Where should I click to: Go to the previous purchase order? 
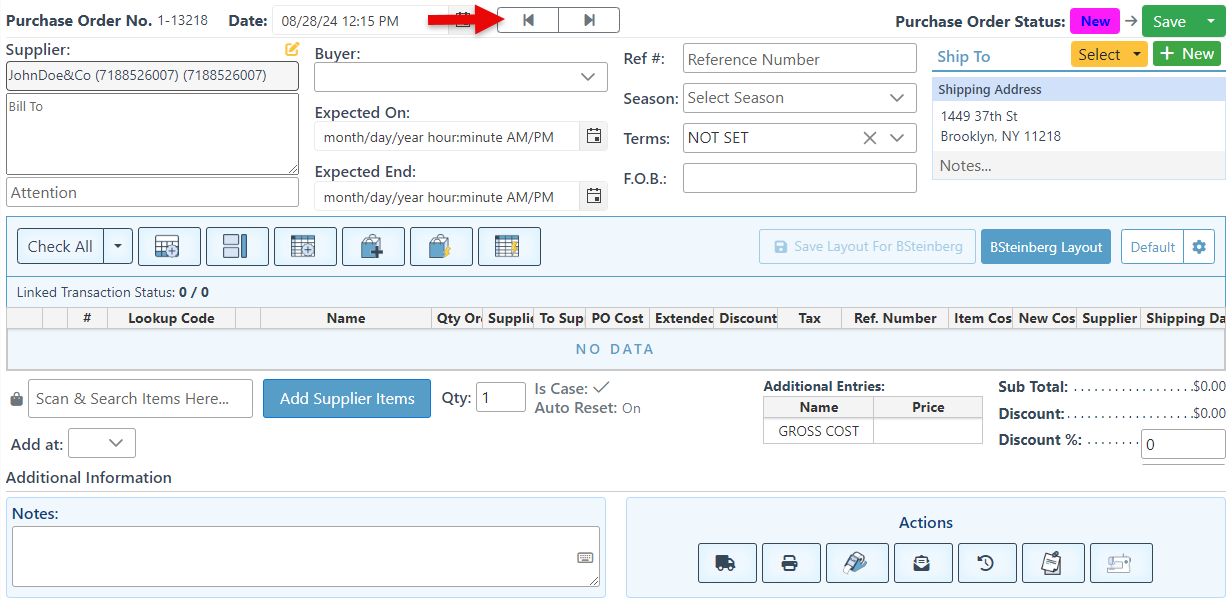(528, 20)
